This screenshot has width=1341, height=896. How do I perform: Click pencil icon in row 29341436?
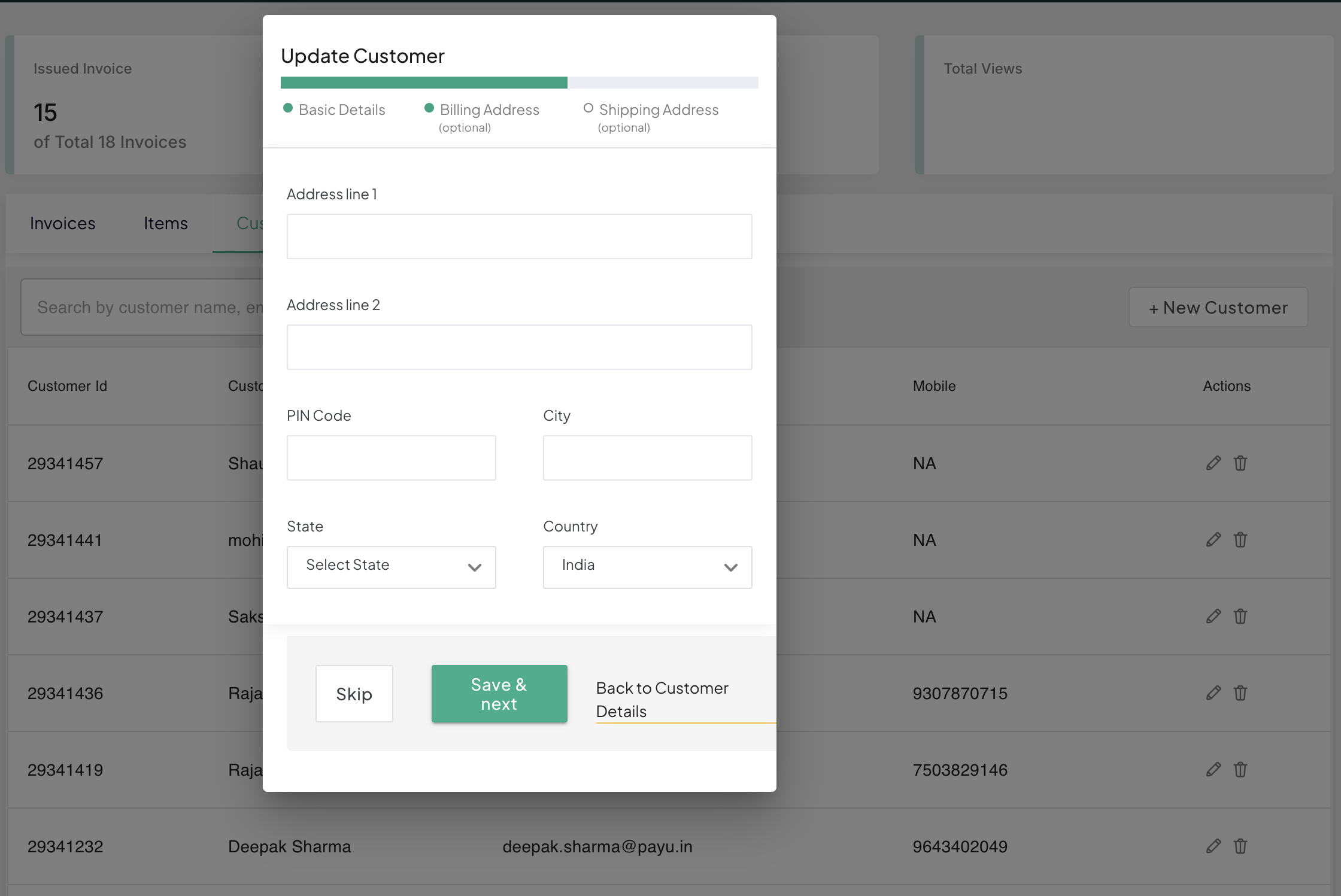click(1213, 693)
